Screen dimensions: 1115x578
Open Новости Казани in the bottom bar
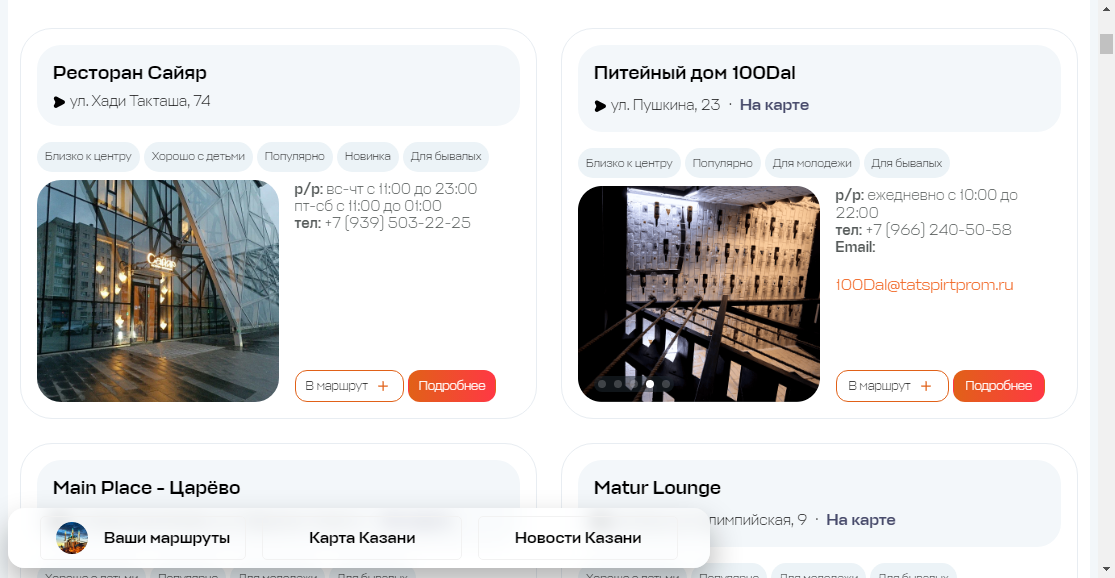578,538
